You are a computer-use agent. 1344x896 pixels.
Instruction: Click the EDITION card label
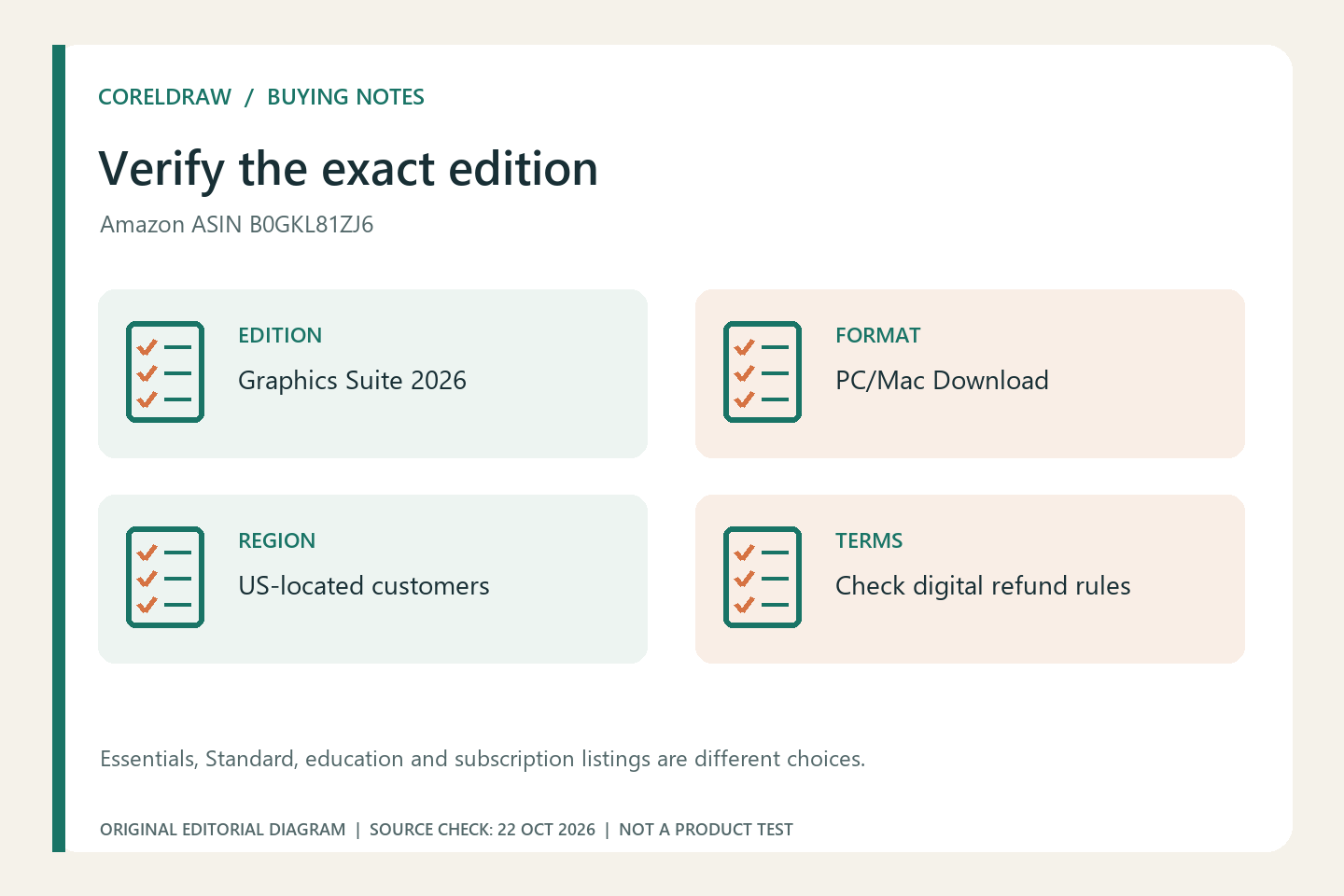280,335
